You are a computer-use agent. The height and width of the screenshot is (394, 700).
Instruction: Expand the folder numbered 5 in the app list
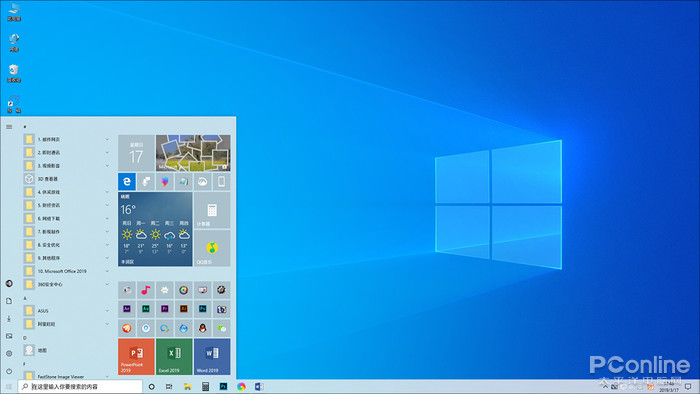pyautogui.click(x=67, y=205)
